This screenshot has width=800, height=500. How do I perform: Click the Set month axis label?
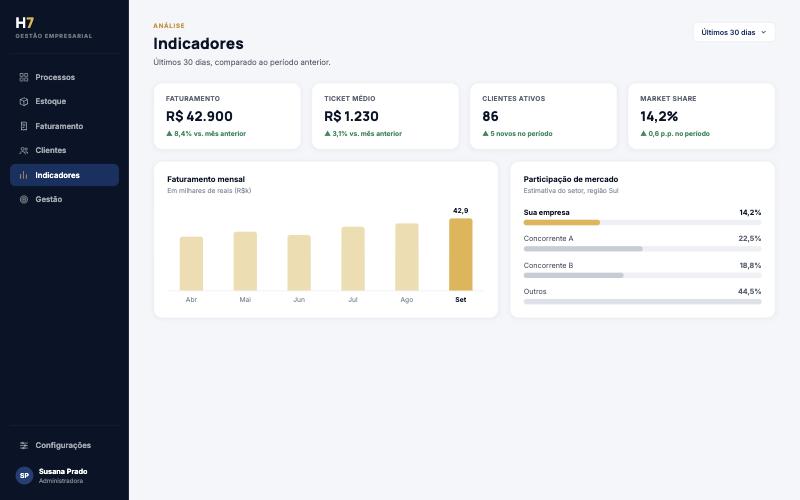pos(460,299)
